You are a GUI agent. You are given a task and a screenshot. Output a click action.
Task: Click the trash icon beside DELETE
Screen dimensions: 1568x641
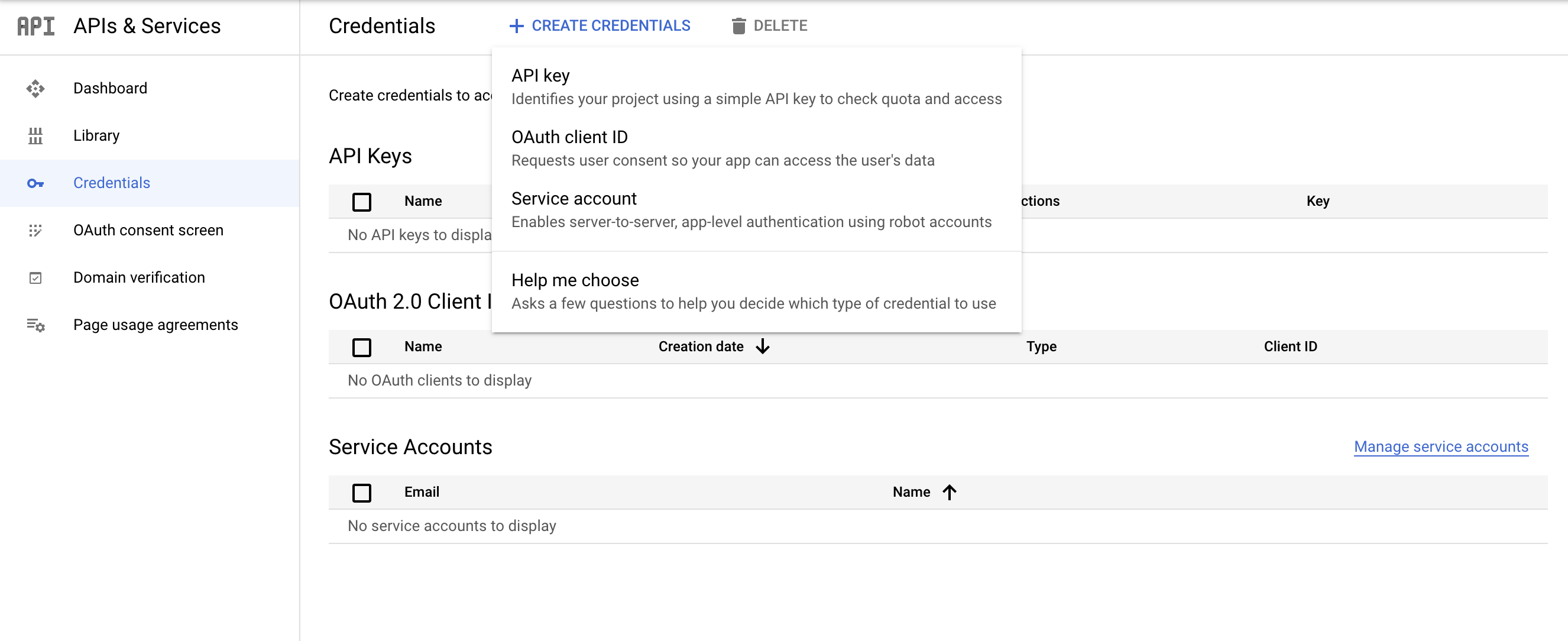(738, 26)
